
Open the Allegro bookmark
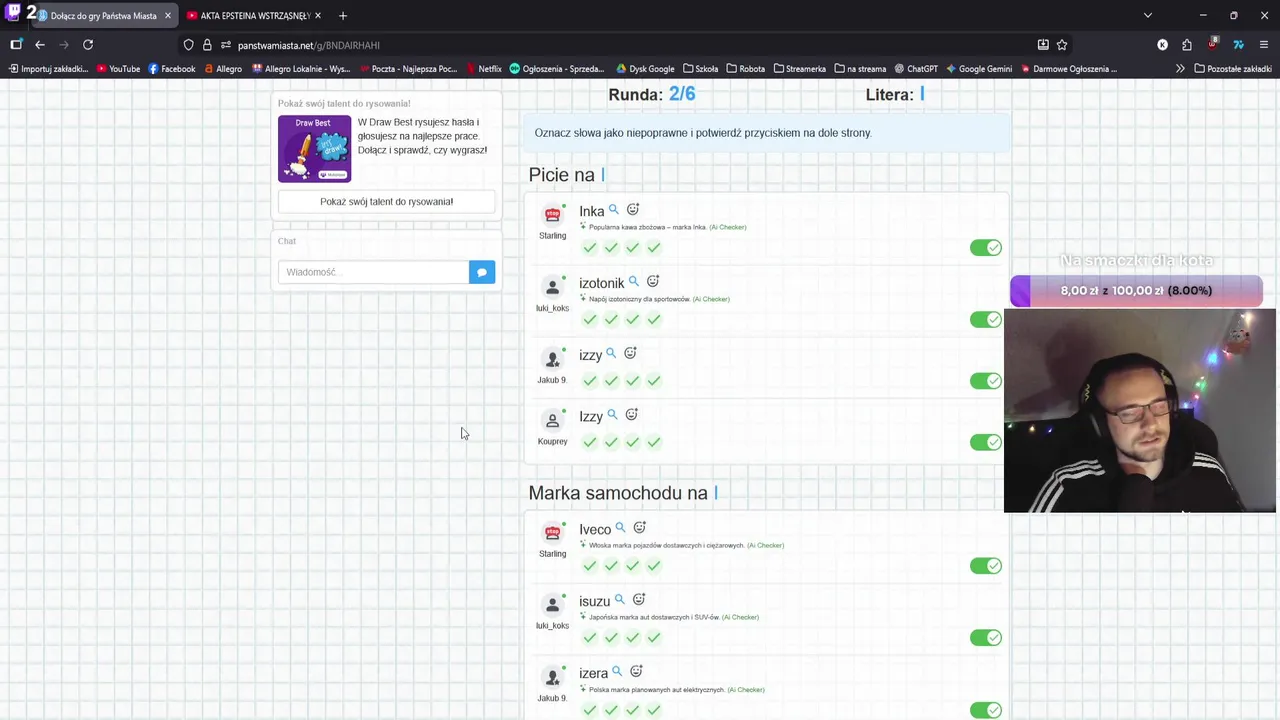(222, 69)
